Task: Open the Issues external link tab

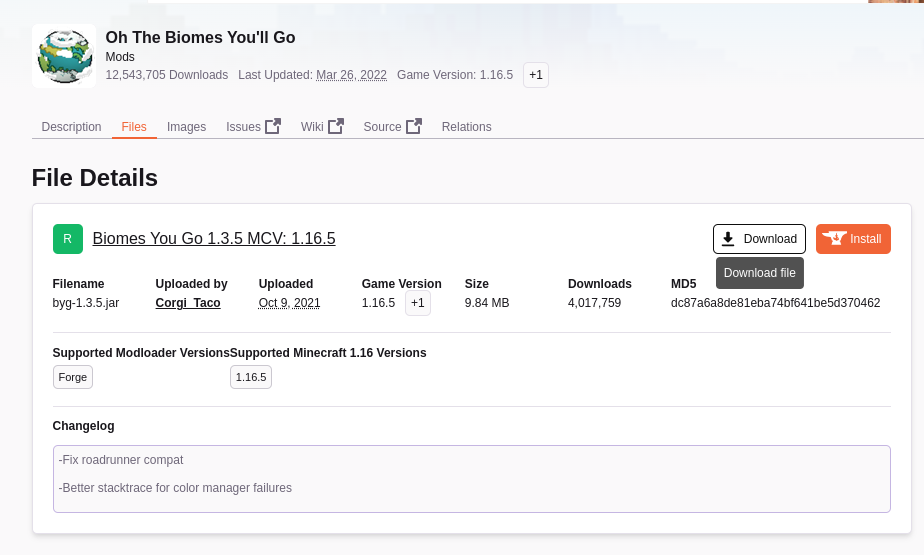Action: click(x=253, y=127)
